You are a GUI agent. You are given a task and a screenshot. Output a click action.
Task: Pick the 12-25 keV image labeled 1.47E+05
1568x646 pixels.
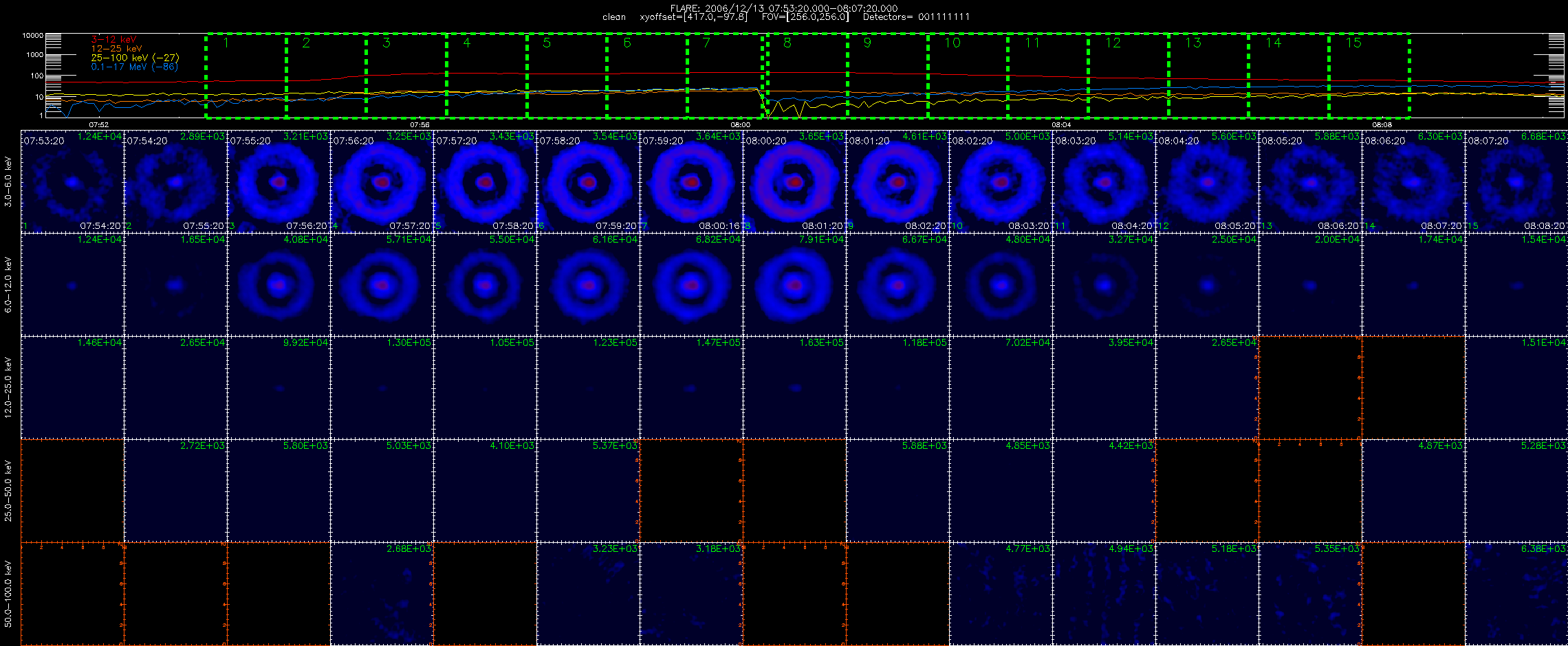click(691, 388)
